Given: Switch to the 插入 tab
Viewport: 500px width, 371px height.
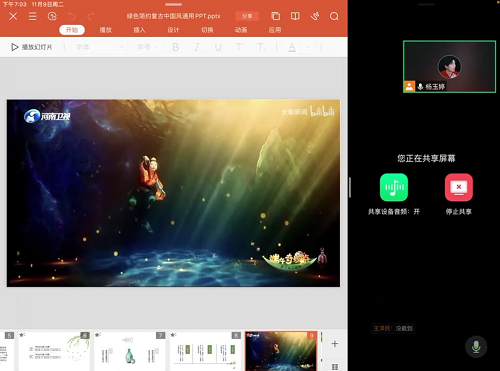Looking at the screenshot, I should pyautogui.click(x=139, y=30).
